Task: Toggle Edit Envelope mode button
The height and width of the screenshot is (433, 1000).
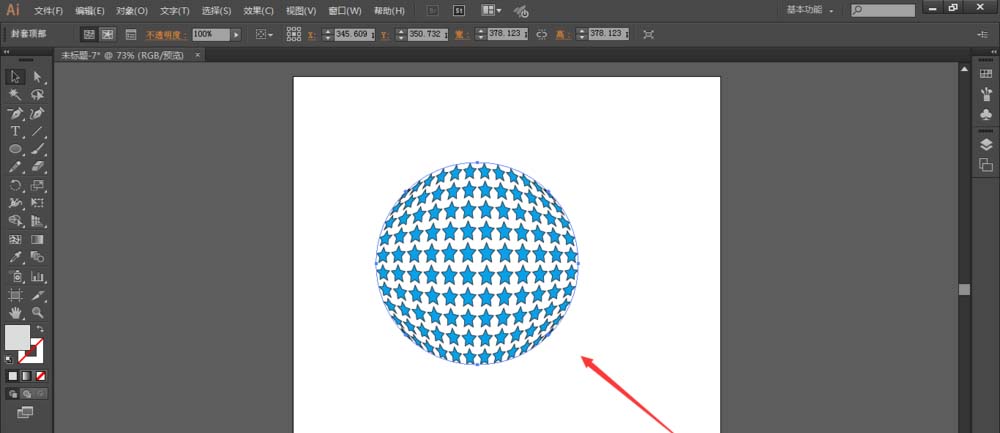Action: pyautogui.click(x=89, y=34)
